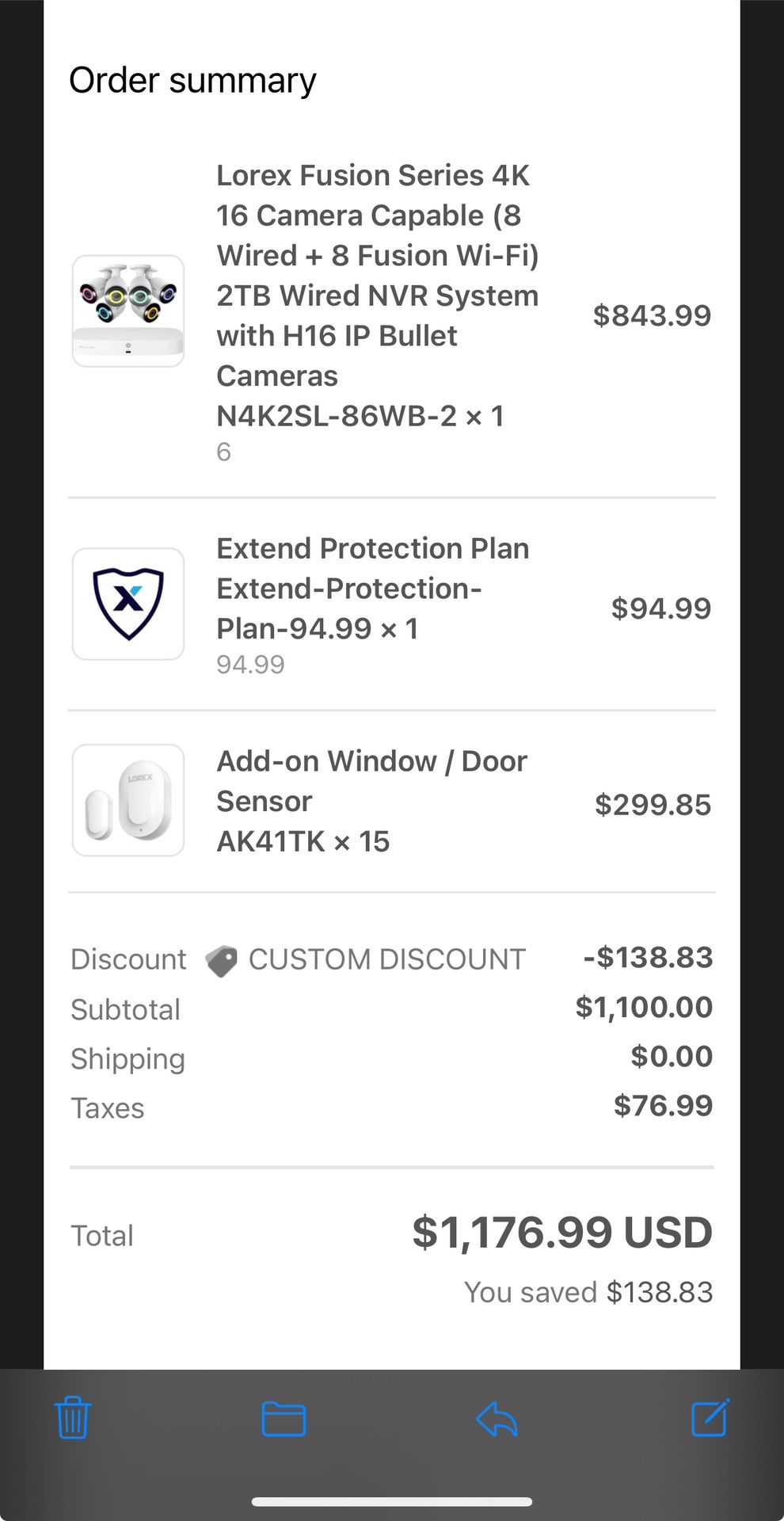Tap the trash delete icon

(73, 1418)
